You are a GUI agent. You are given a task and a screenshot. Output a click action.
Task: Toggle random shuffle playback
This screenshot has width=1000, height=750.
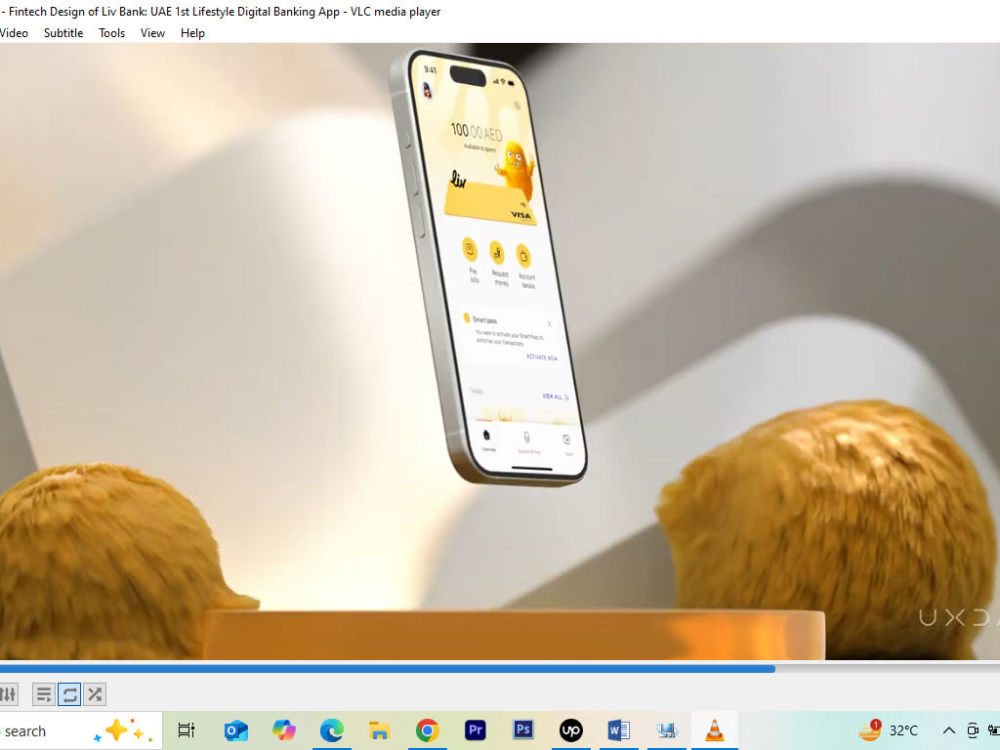click(x=95, y=694)
